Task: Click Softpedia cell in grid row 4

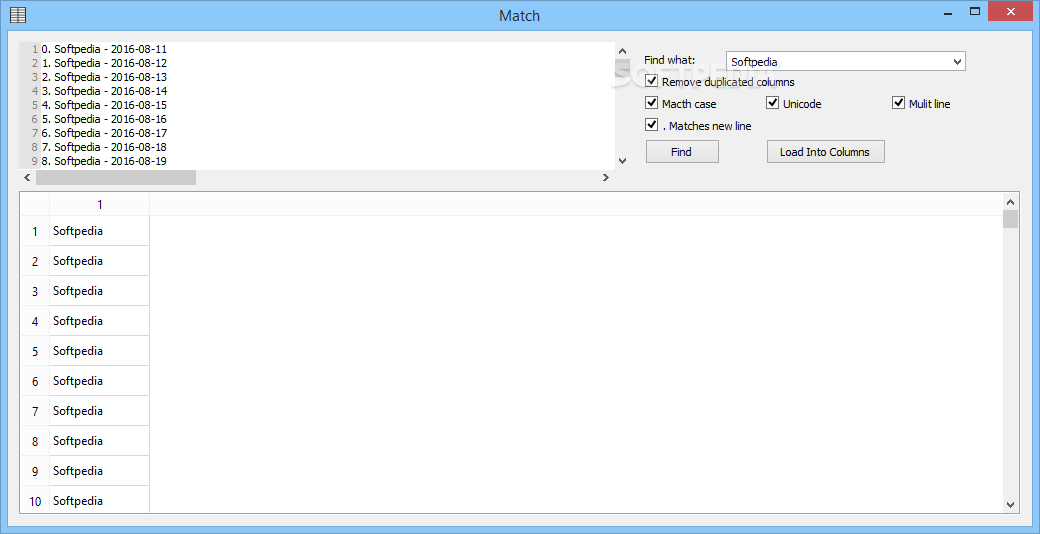Action: click(99, 321)
